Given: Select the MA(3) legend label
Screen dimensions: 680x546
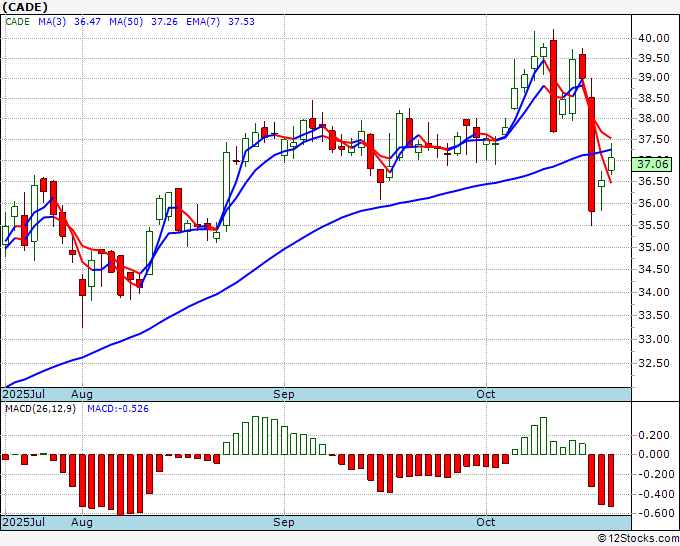Looking at the screenshot, I should point(52,22).
